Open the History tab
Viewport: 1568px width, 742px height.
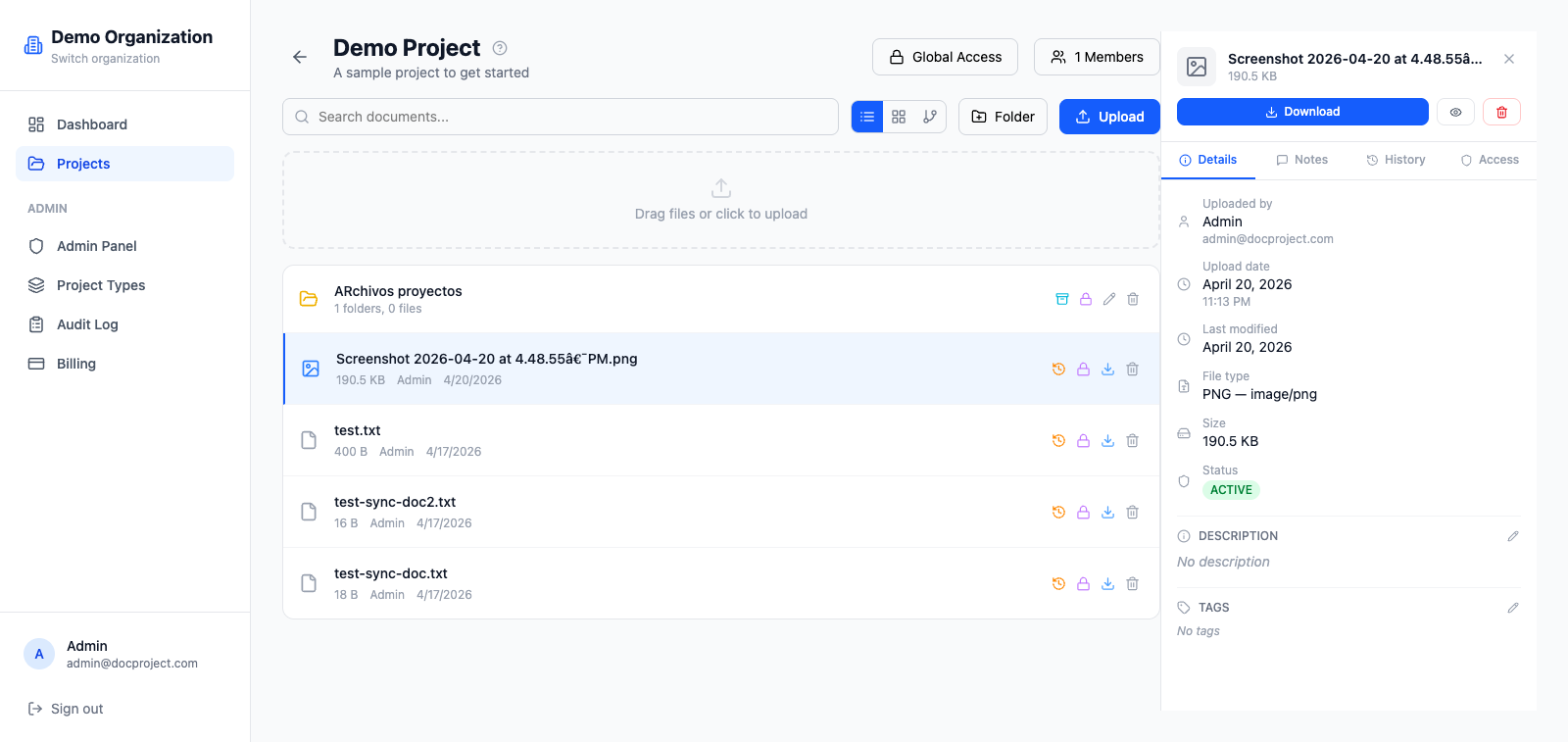point(1396,160)
